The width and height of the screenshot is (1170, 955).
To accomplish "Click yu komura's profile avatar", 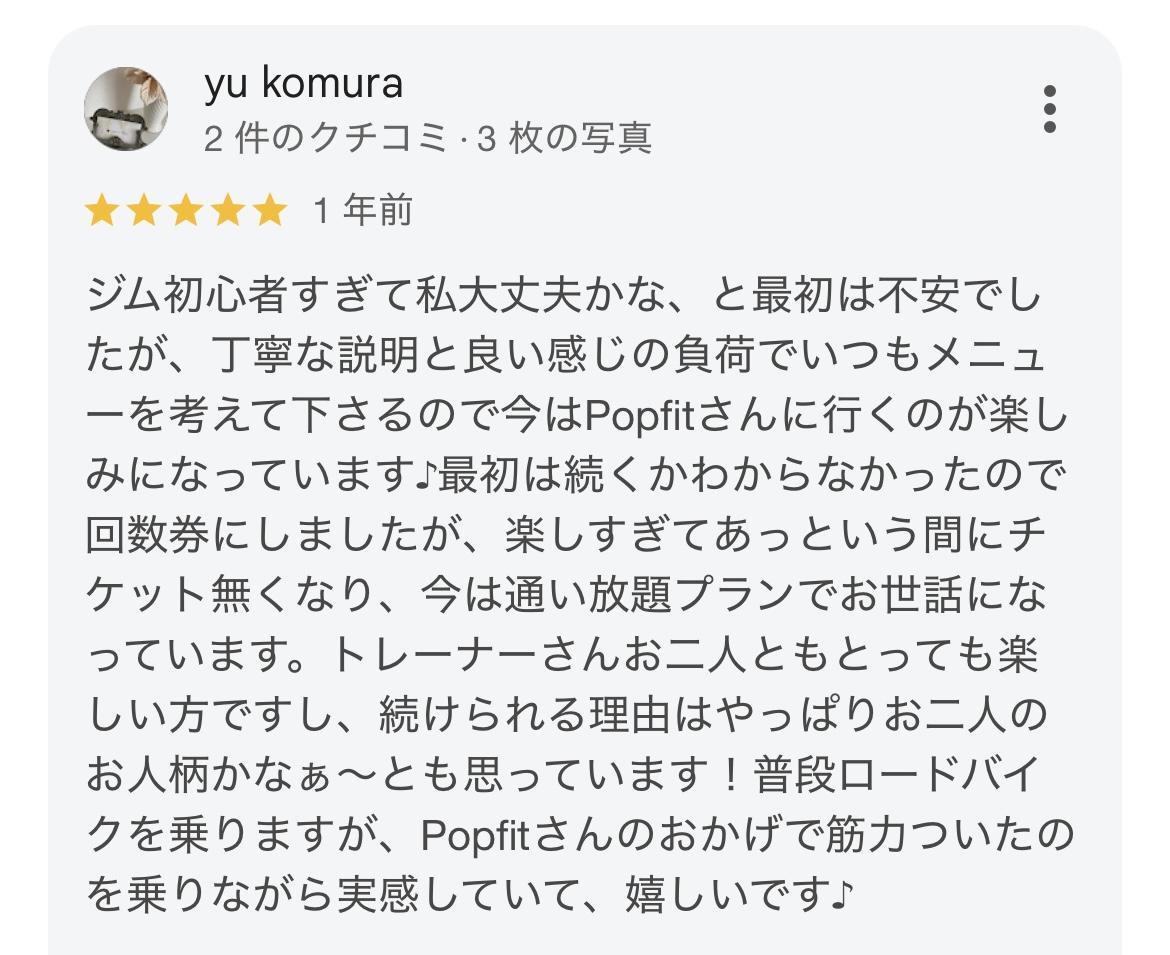I will [x=125, y=109].
